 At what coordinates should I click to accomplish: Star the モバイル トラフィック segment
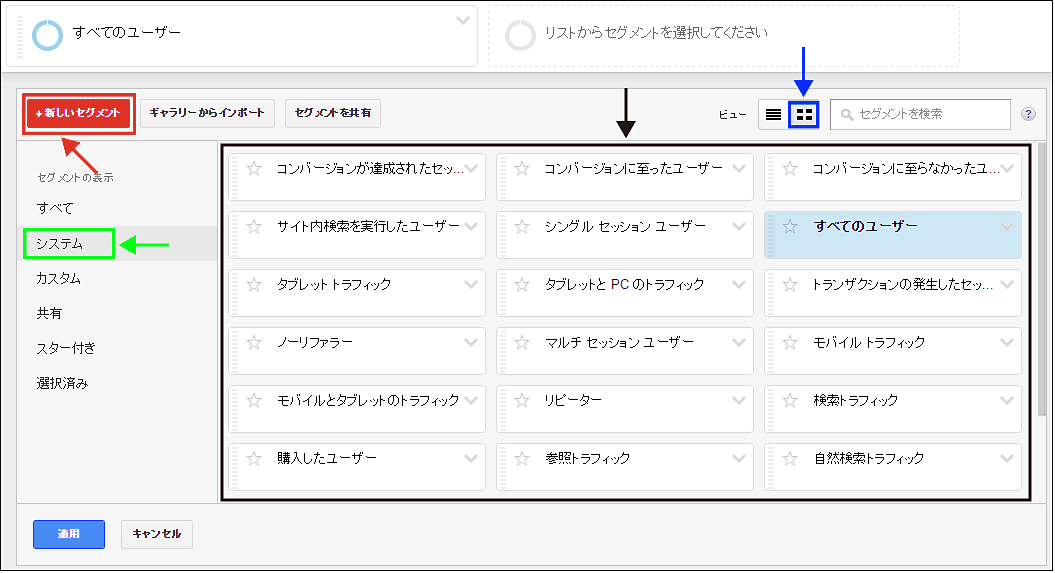click(790, 343)
